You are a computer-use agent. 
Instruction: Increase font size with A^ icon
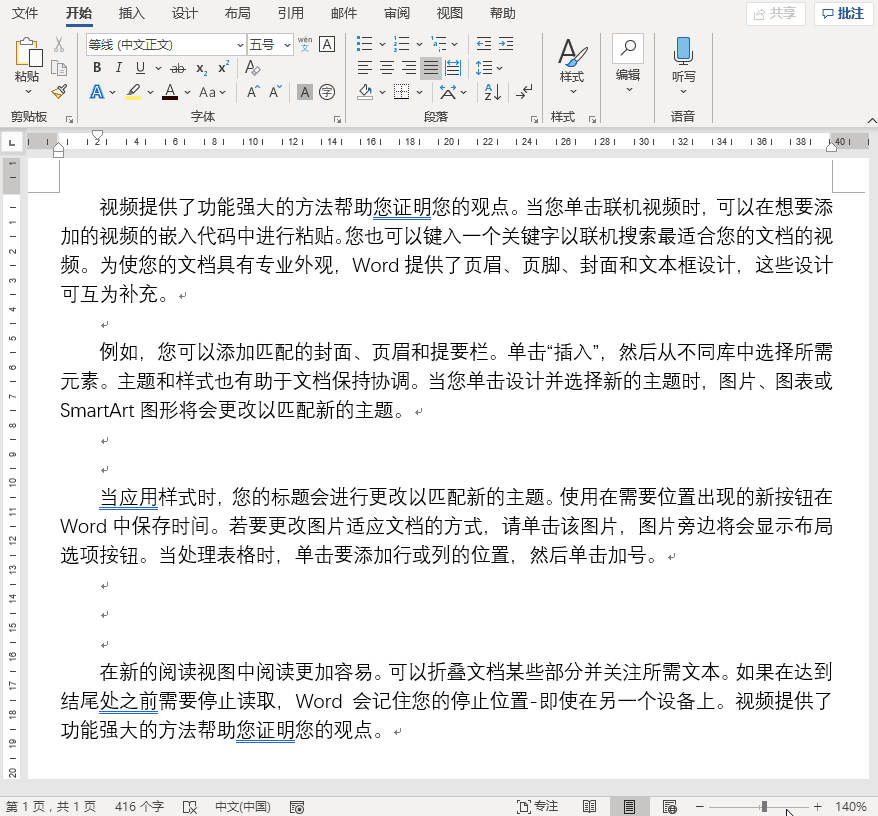[253, 92]
